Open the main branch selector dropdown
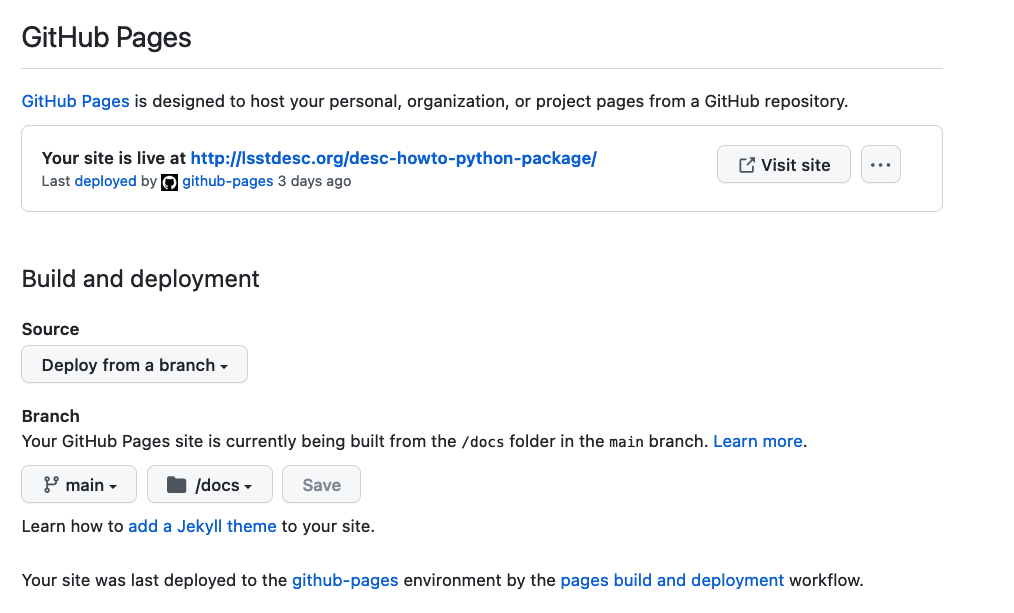The image size is (1014, 613). (x=79, y=484)
